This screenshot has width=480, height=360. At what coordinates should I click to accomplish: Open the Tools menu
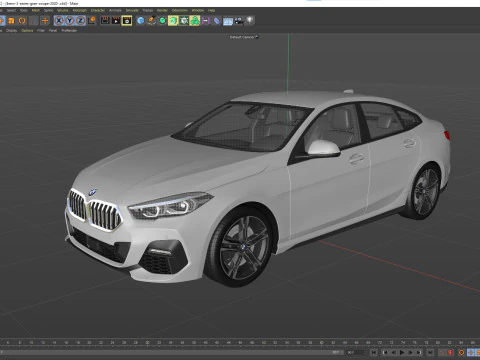click(x=24, y=10)
